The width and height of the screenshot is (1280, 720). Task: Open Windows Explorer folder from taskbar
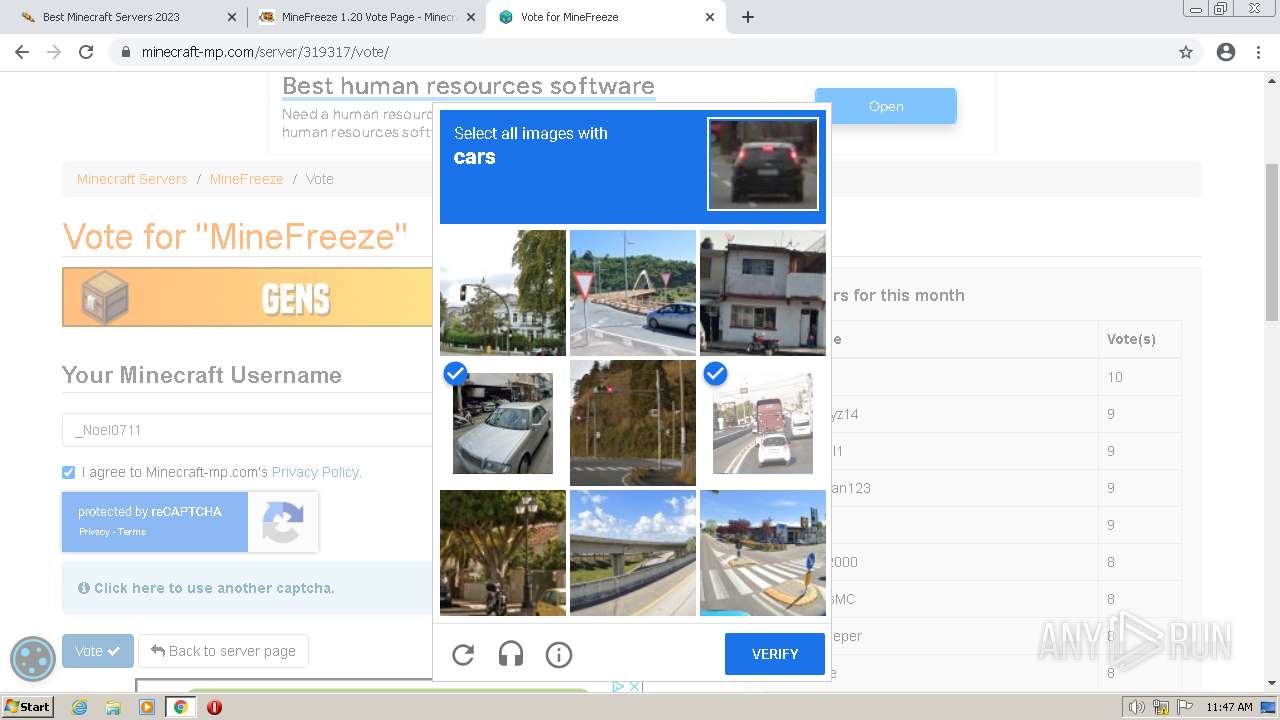click(113, 707)
